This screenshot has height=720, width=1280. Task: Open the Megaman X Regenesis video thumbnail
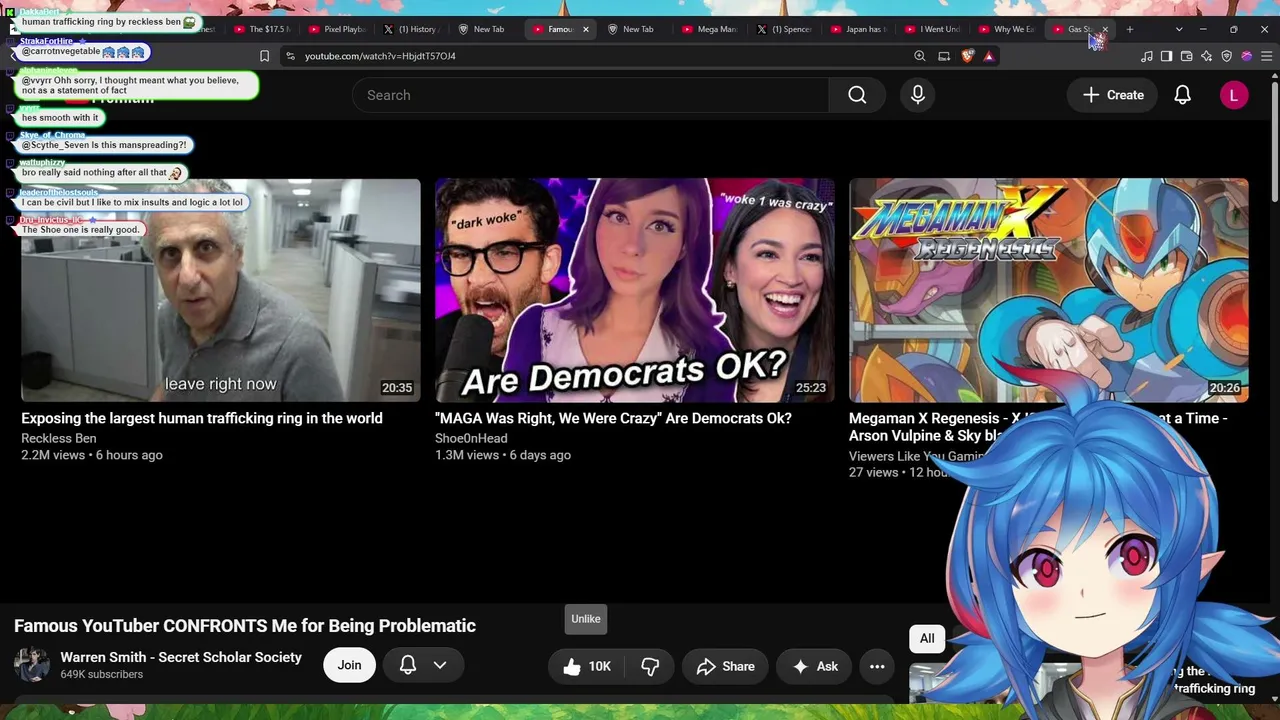click(x=1049, y=290)
